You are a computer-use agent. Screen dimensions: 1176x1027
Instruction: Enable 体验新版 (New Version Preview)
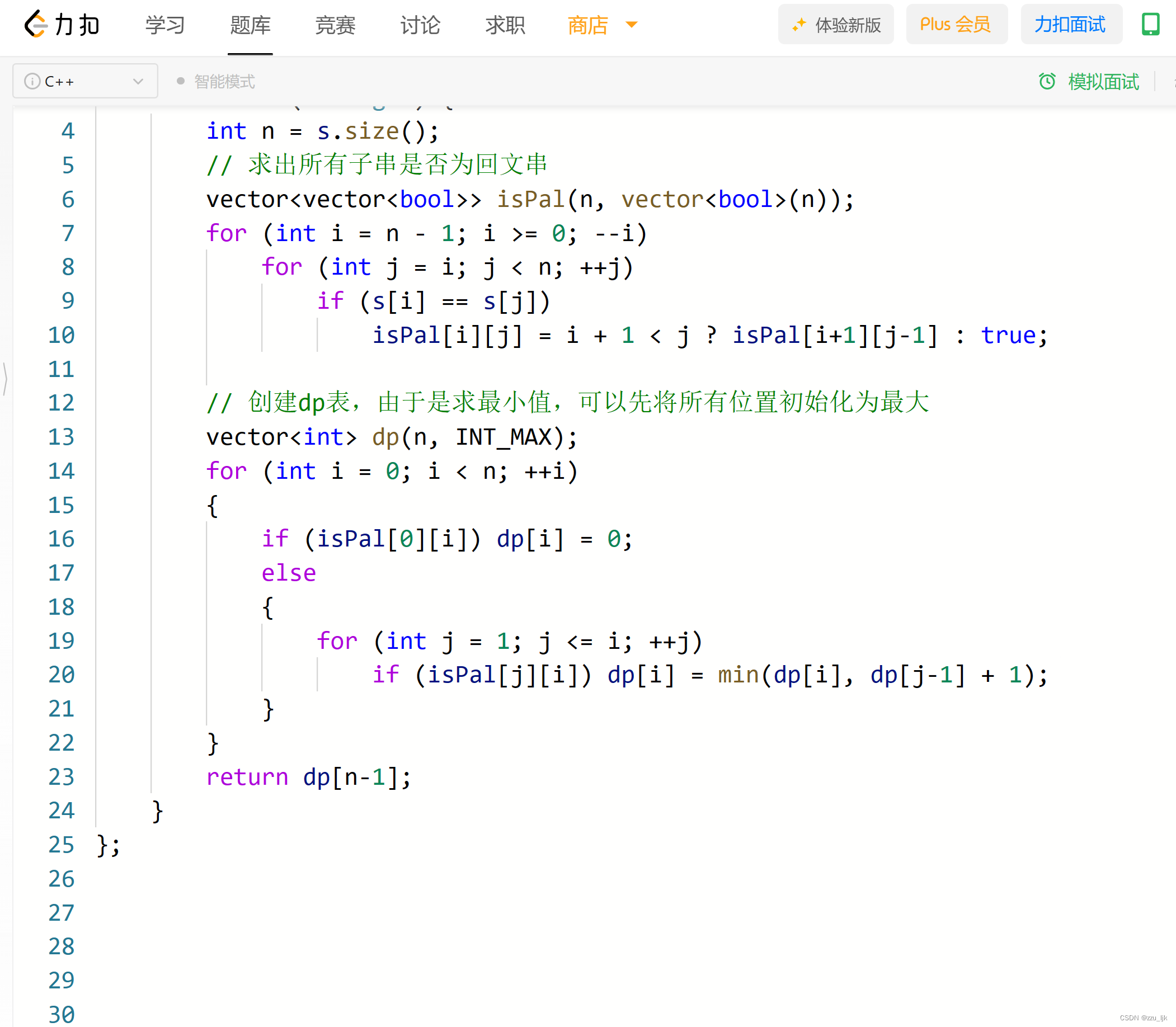[x=839, y=26]
